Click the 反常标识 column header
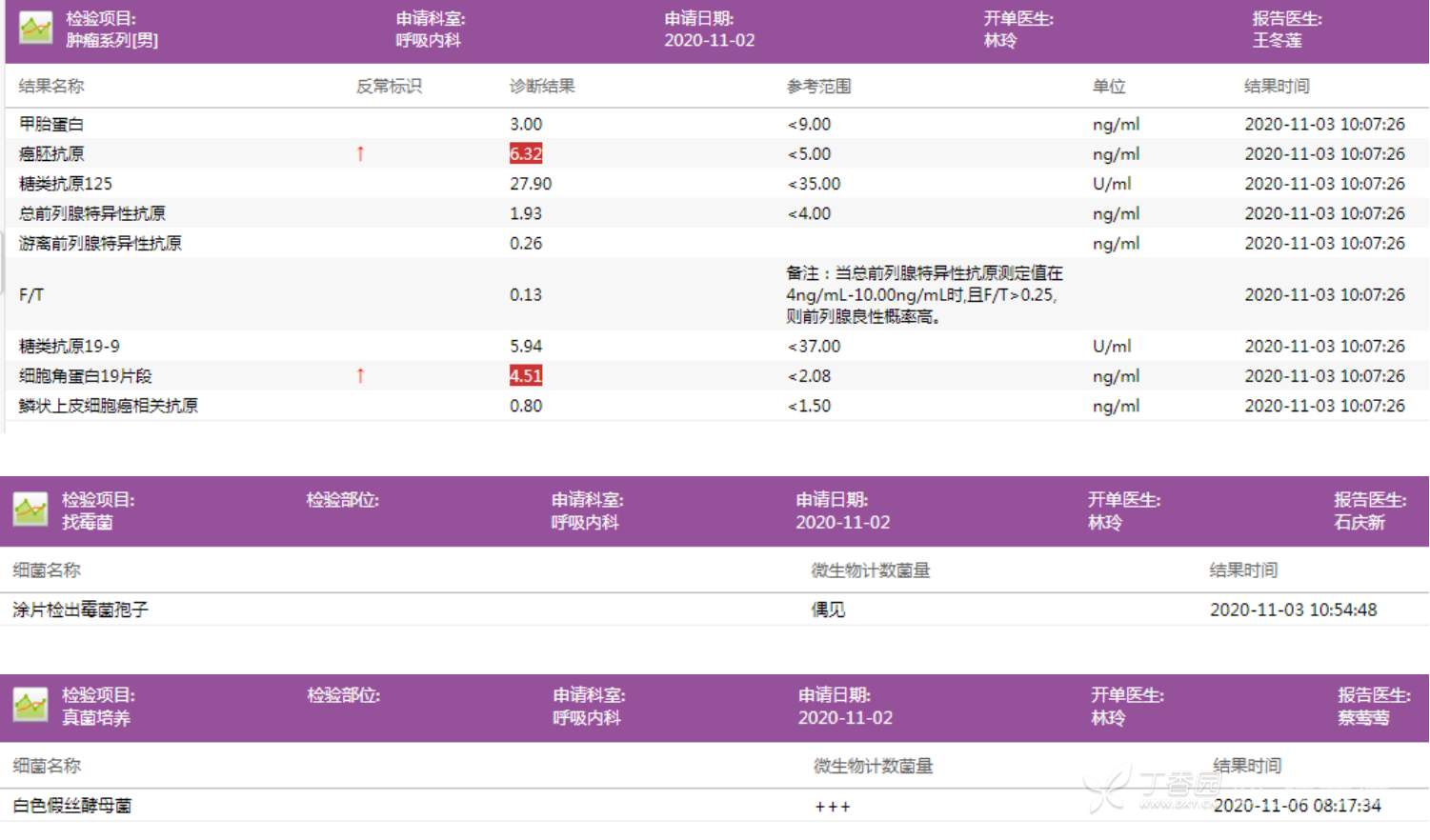This screenshot has width=1430, height=840. tap(389, 87)
